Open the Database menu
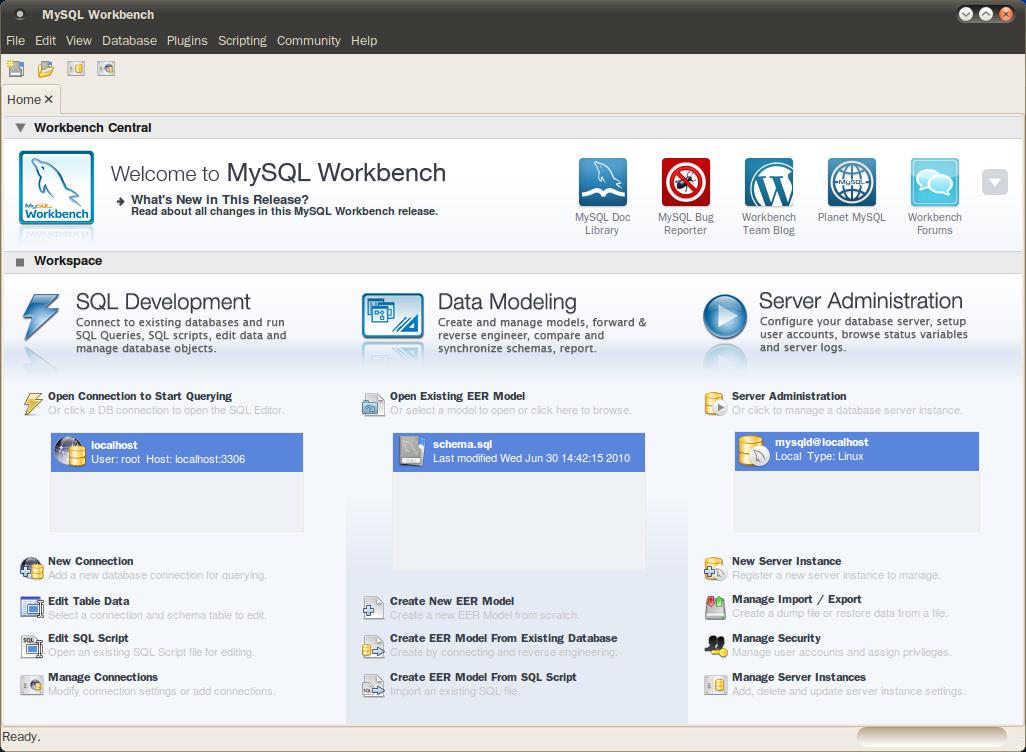This screenshot has width=1026, height=752. point(130,41)
